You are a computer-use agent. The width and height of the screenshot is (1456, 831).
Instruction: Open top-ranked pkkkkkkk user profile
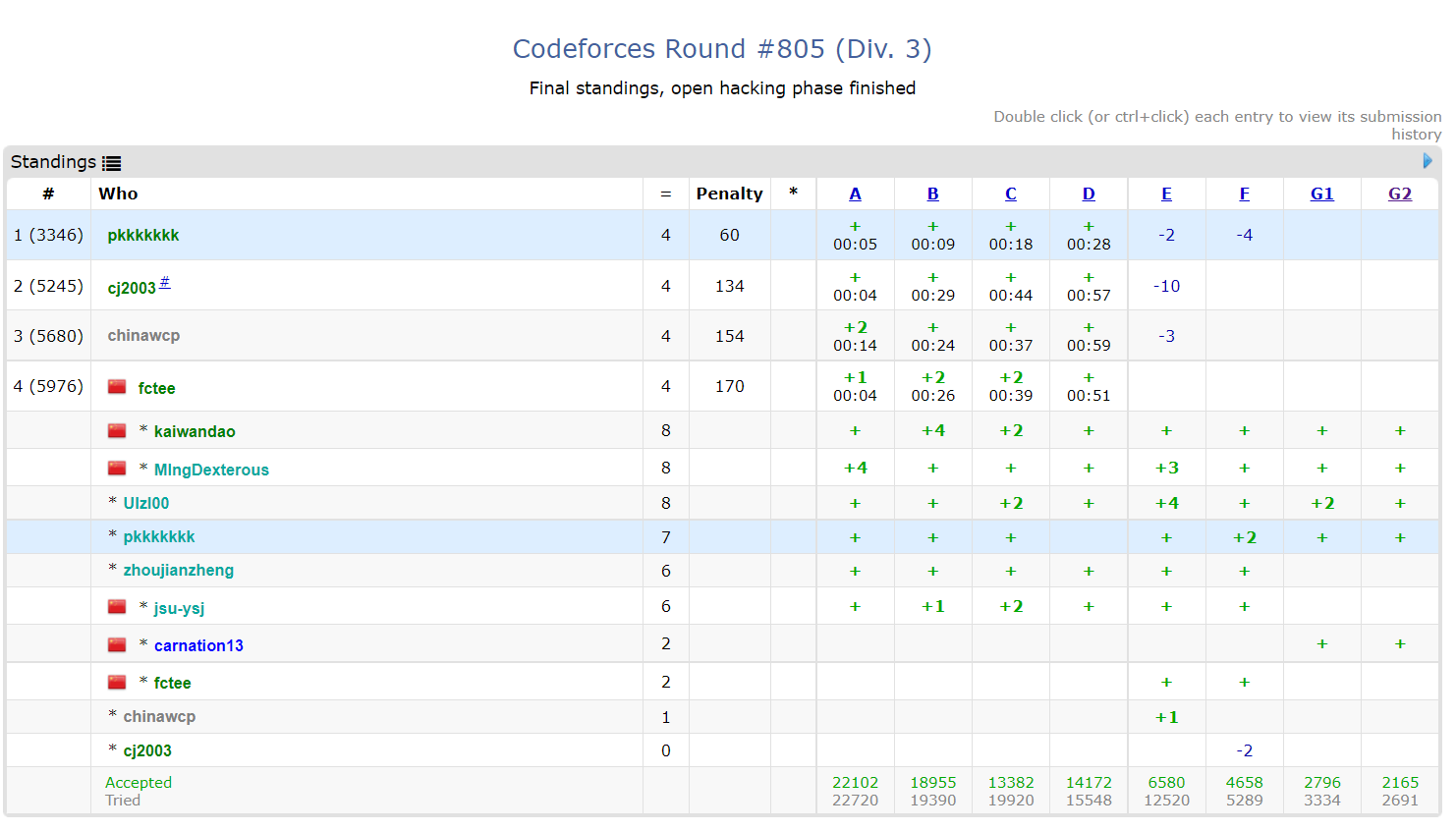pyautogui.click(x=143, y=236)
